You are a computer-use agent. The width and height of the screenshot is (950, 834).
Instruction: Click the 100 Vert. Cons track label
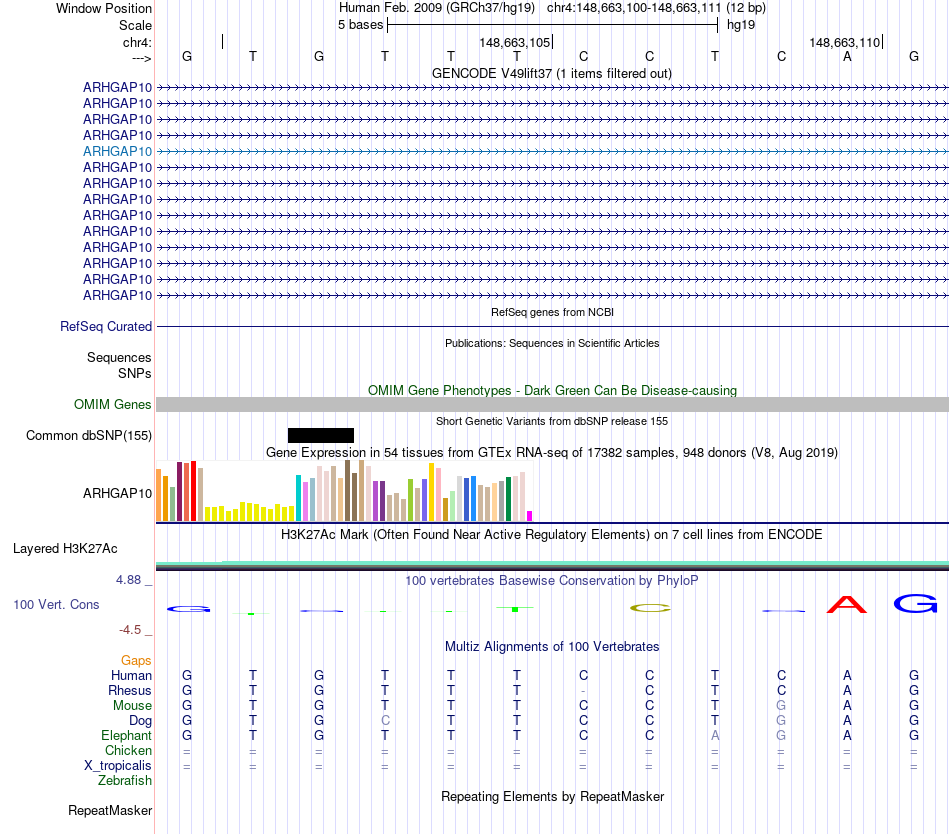tap(56, 604)
